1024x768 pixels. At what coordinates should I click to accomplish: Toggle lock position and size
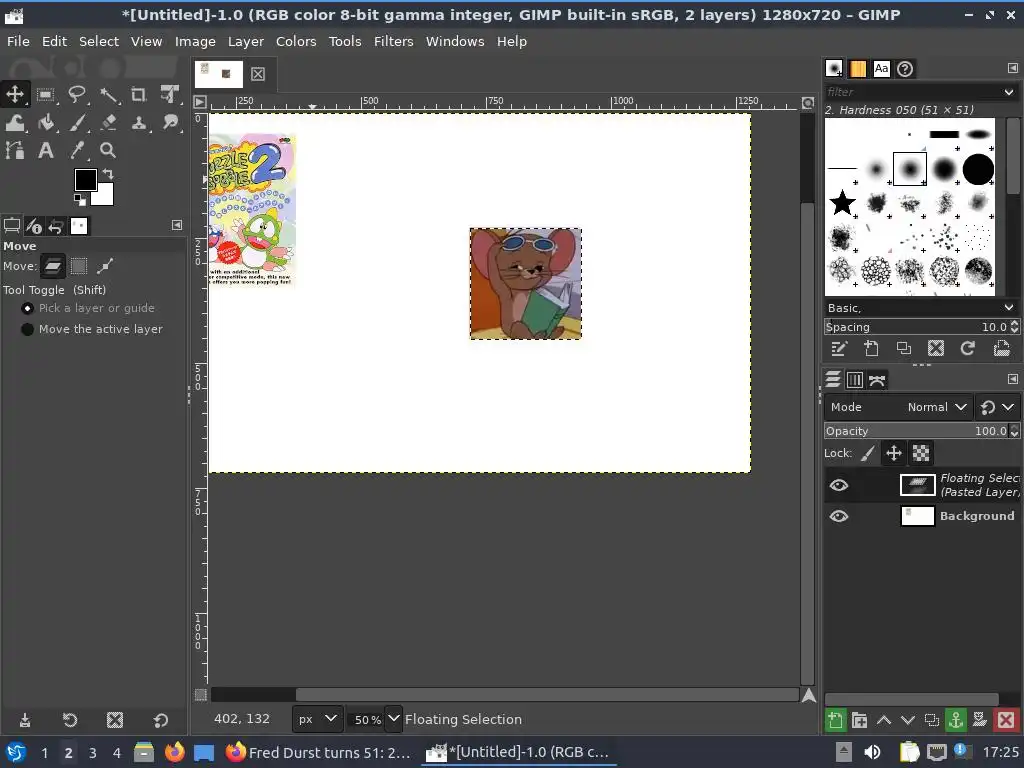(x=894, y=453)
